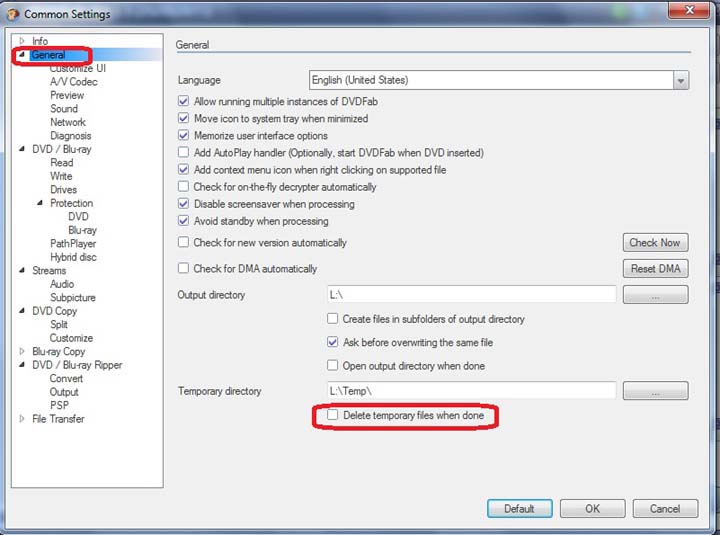The height and width of the screenshot is (535, 720).
Task: Open Diagnosis settings page
Action: tap(71, 136)
